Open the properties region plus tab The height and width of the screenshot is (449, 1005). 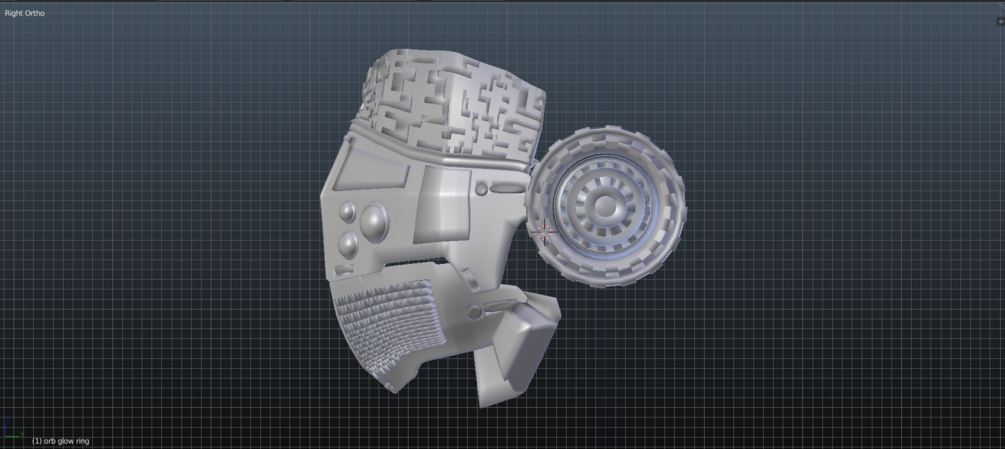pos(1001,21)
